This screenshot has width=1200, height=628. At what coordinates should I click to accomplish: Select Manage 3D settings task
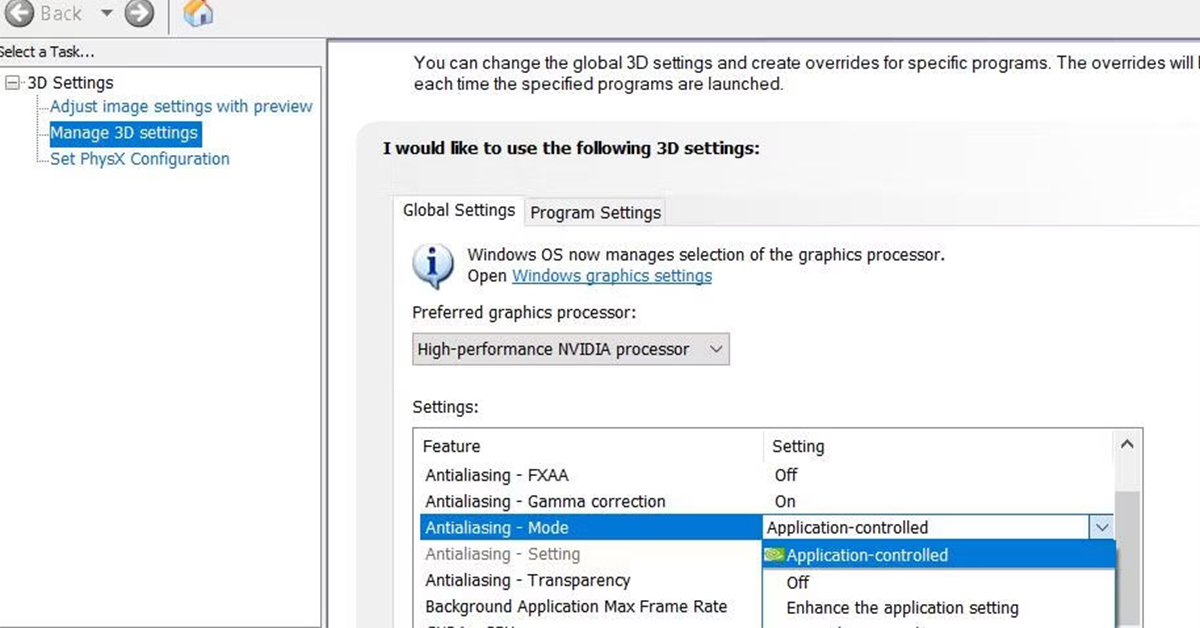[123, 132]
